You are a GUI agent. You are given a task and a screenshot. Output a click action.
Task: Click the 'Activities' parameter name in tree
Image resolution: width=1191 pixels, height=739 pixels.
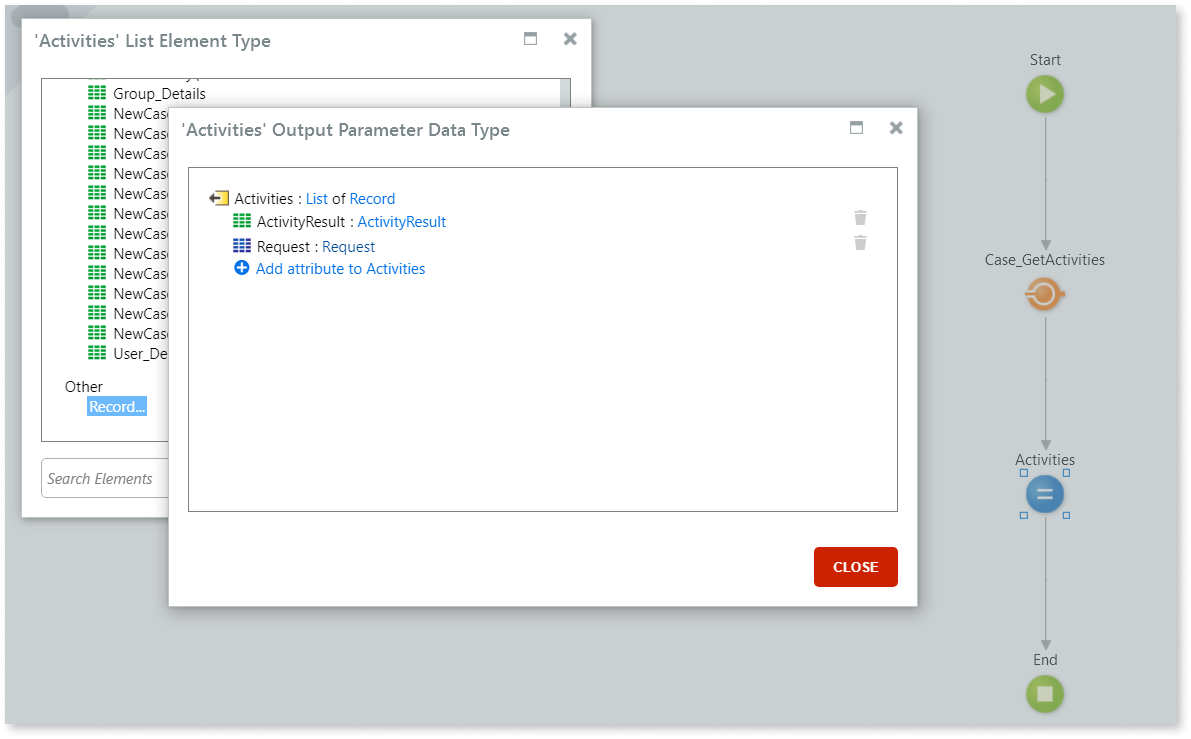pos(264,199)
